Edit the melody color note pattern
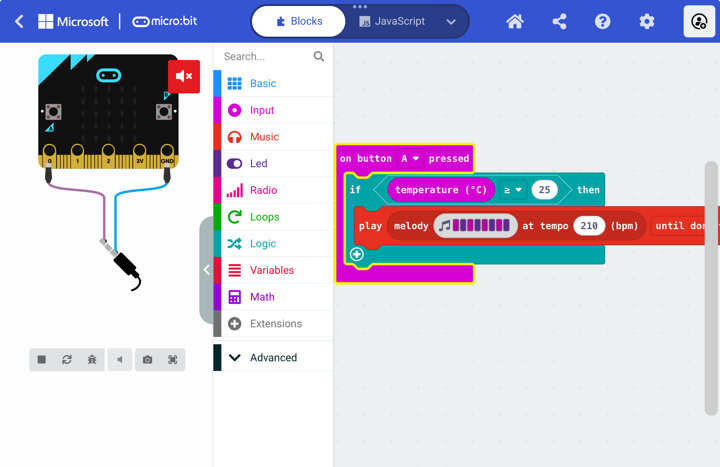720x467 pixels. click(x=476, y=226)
